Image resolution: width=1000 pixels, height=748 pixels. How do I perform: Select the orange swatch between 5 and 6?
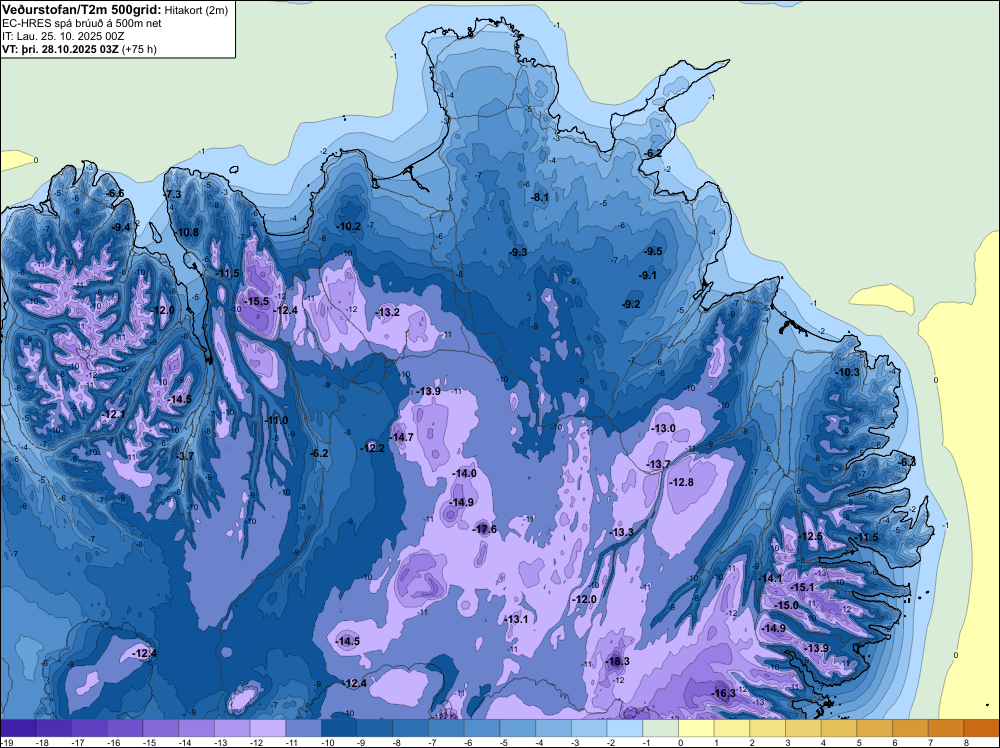pos(875,727)
